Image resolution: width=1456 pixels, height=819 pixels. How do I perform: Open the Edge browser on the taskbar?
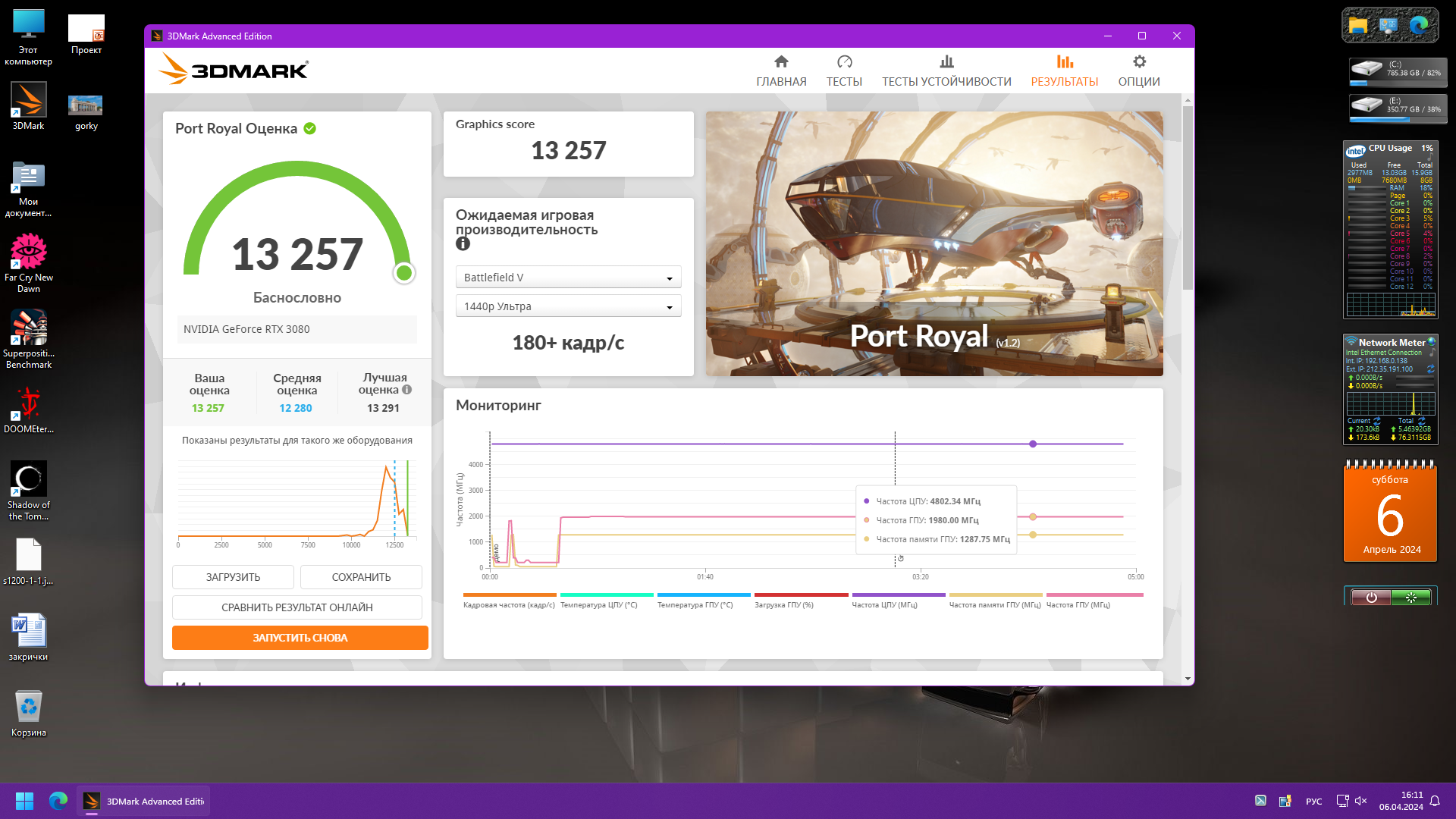(x=58, y=801)
